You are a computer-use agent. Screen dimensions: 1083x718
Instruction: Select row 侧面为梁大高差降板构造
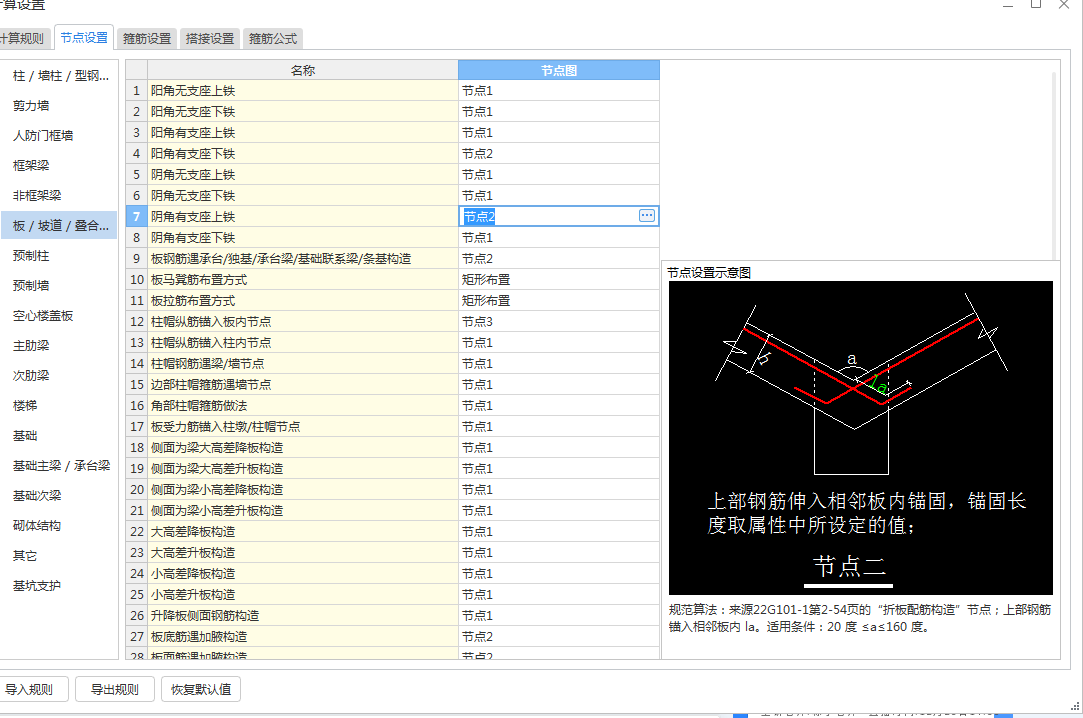point(303,447)
